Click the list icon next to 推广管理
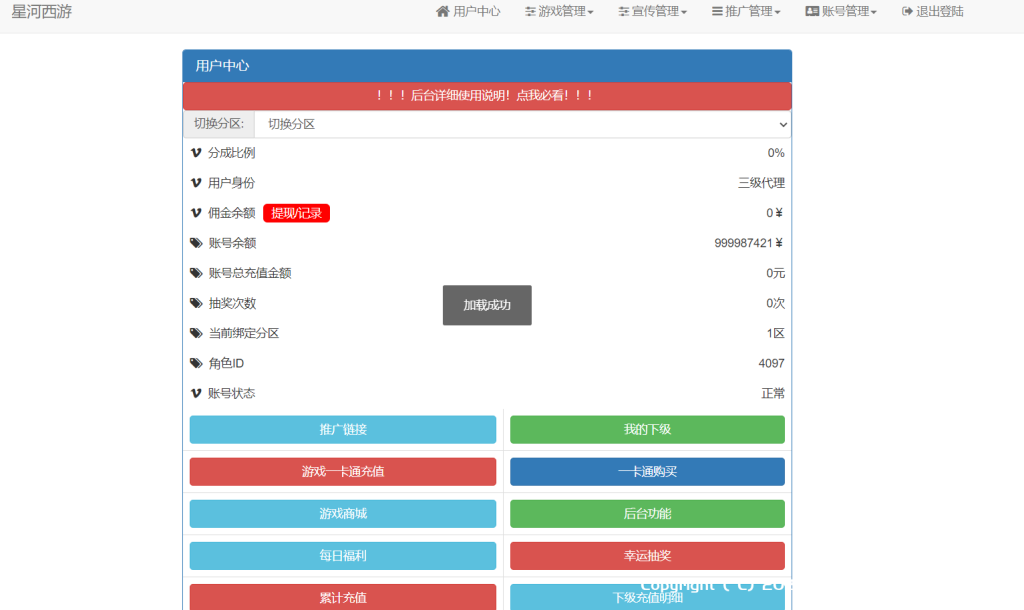The width and height of the screenshot is (1024, 610). [717, 12]
